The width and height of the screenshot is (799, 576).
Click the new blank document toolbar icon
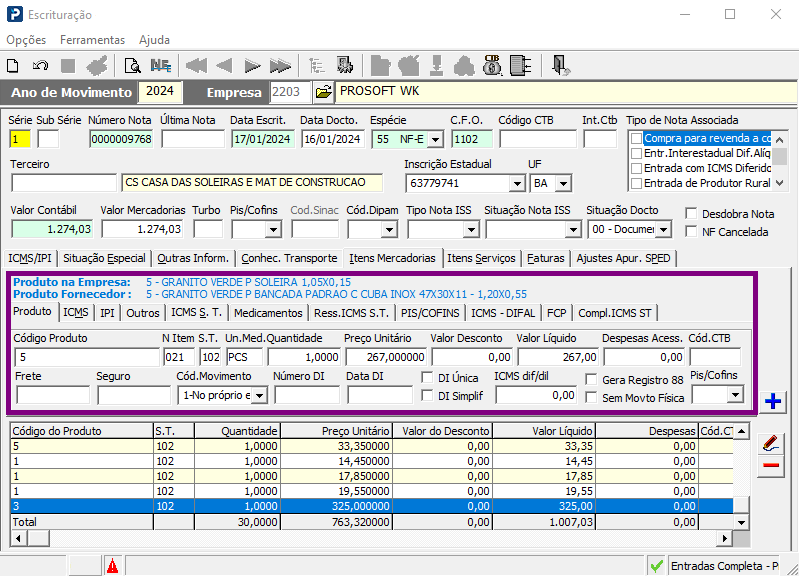pyautogui.click(x=13, y=66)
